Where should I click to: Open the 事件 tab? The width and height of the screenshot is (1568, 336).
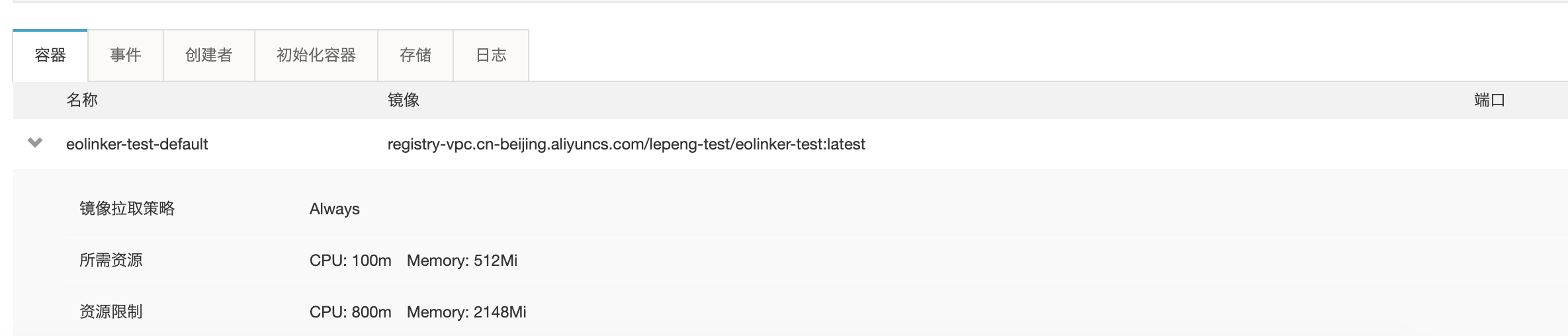tap(126, 55)
